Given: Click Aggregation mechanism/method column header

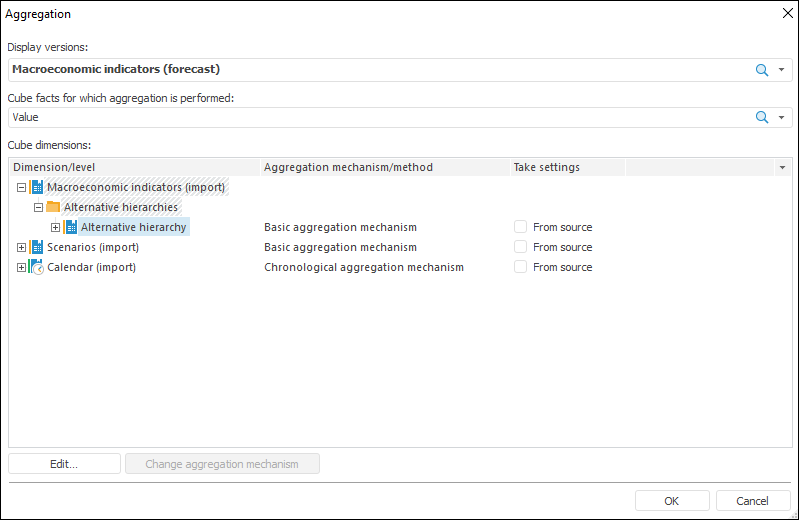Looking at the screenshot, I should 348,167.
